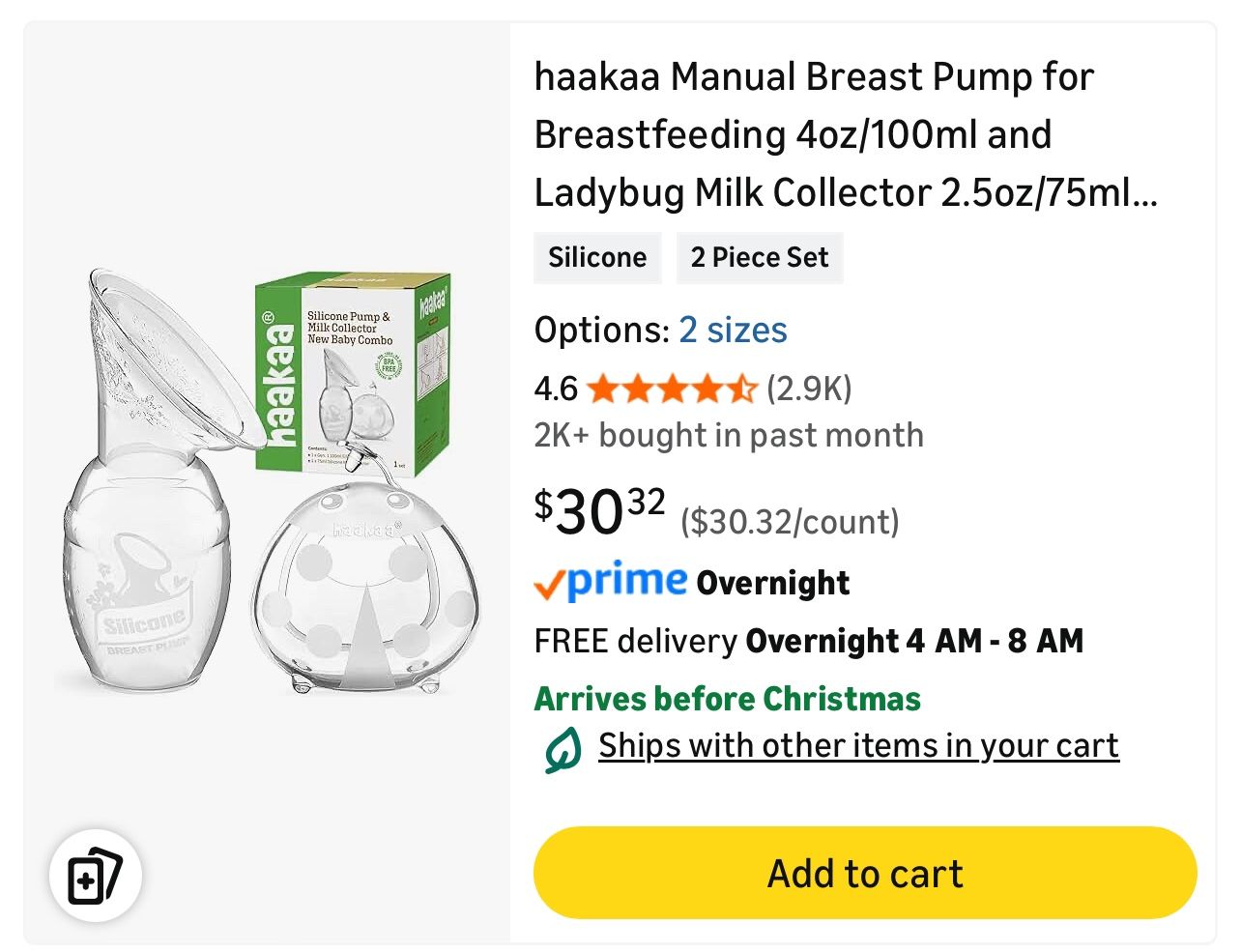Select the Silicone tag

pyautogui.click(x=597, y=257)
